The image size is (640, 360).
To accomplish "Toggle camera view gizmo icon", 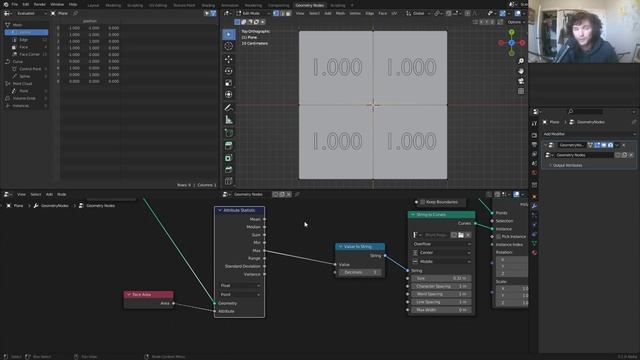I will click(x=521, y=81).
